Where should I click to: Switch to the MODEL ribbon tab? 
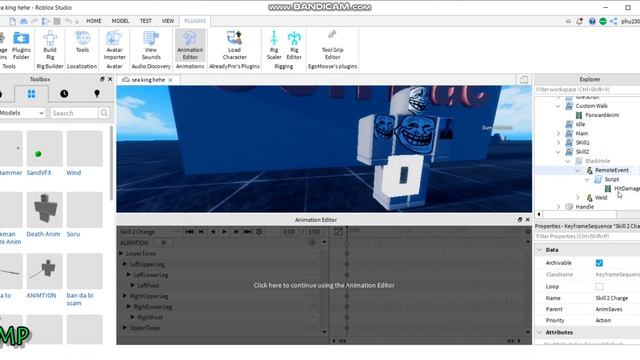click(120, 21)
